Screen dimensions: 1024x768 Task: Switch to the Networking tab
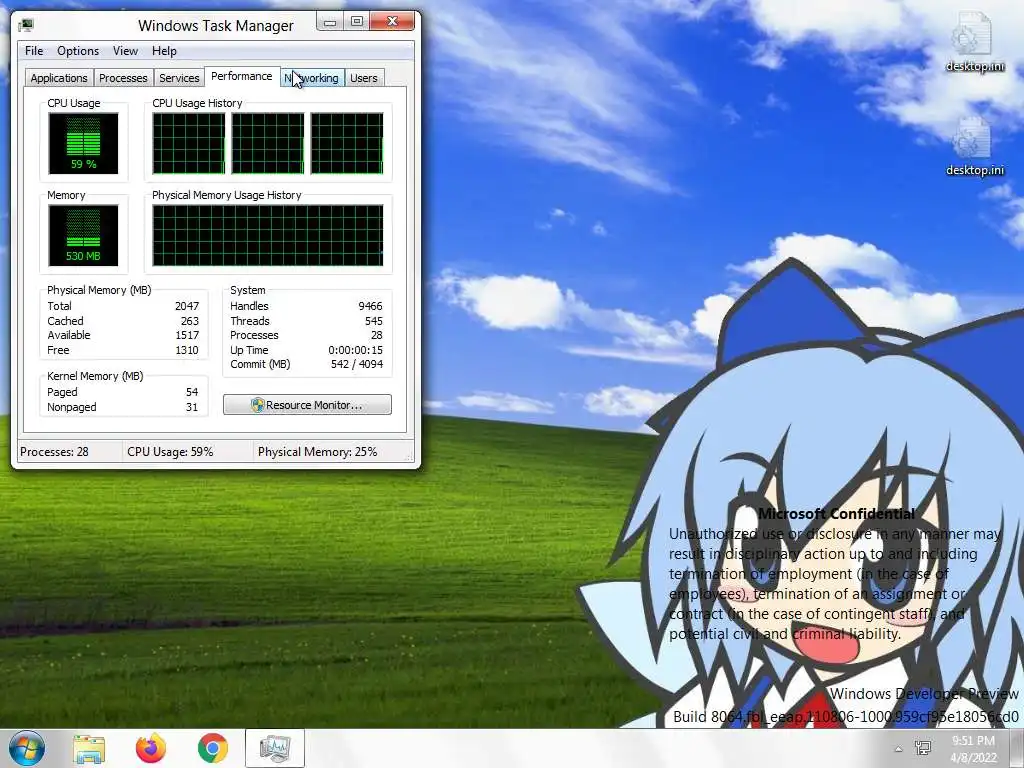point(312,78)
